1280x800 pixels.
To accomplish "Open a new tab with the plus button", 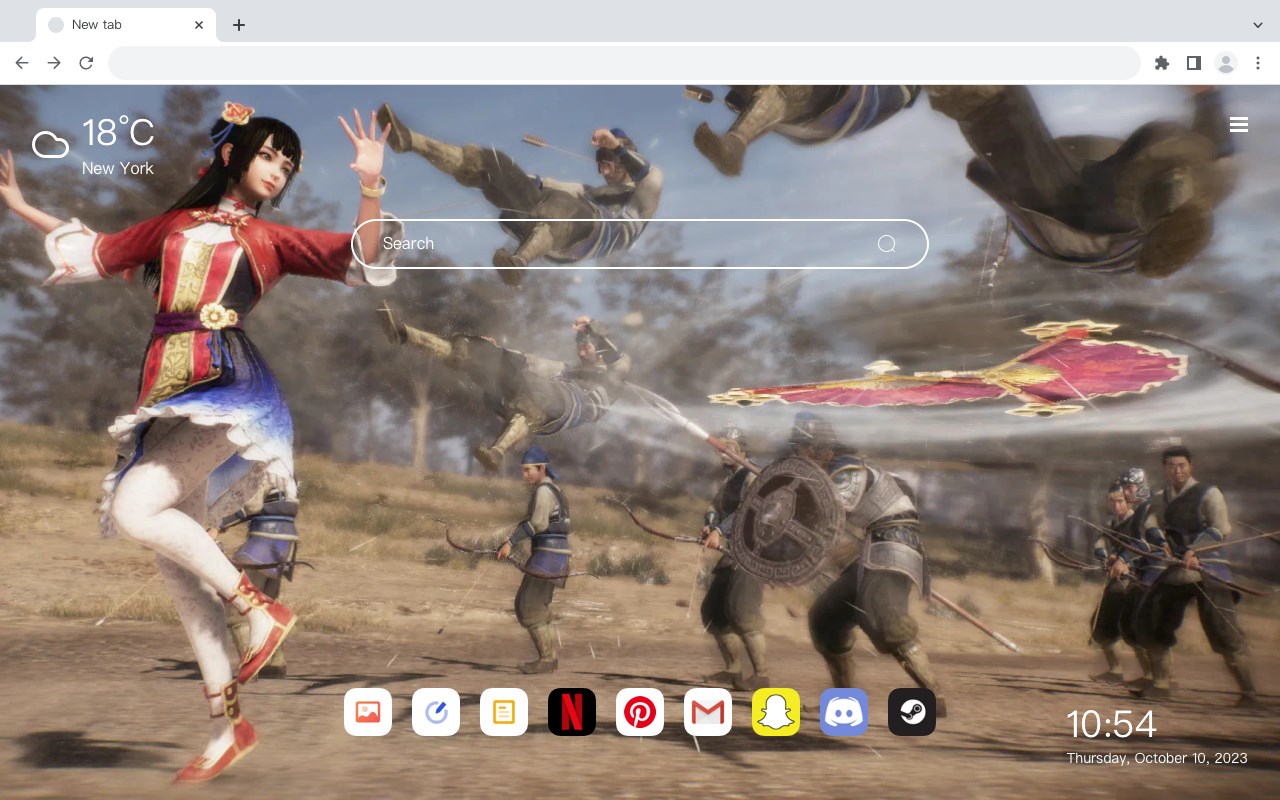I will 238,25.
